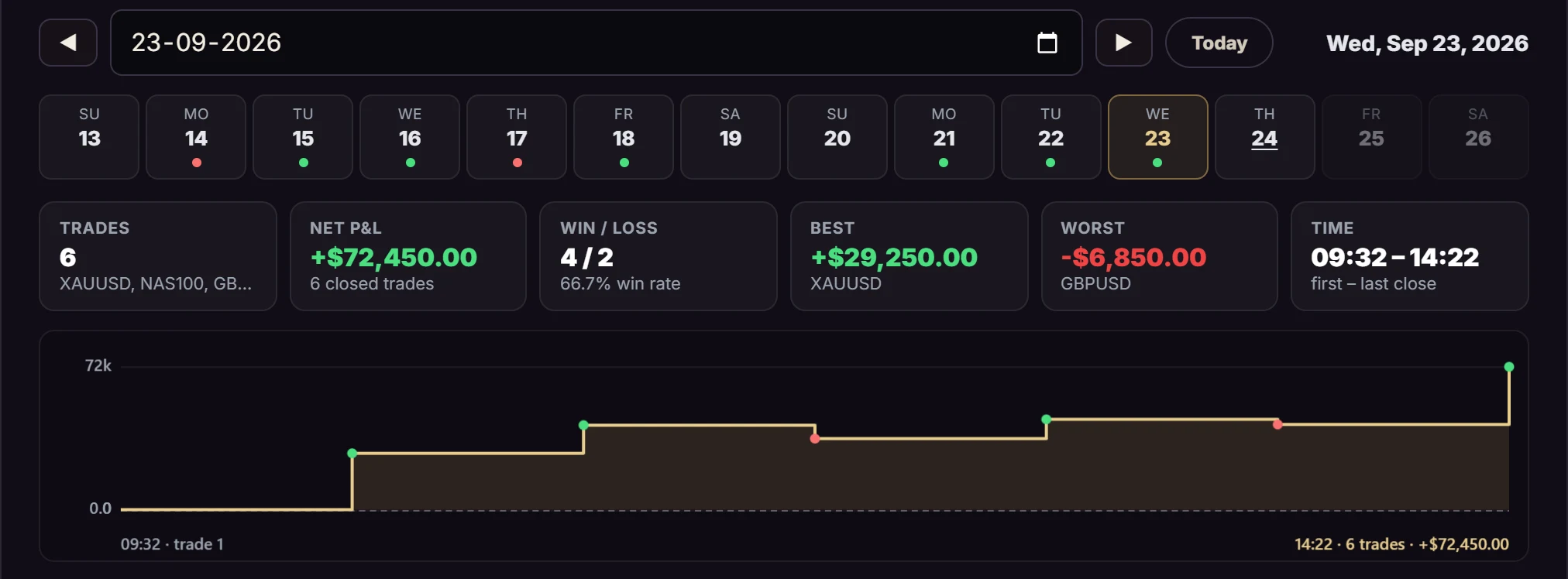Open Tuesday 22 day tile
This screenshot has height=579, width=1568.
pos(1051,137)
